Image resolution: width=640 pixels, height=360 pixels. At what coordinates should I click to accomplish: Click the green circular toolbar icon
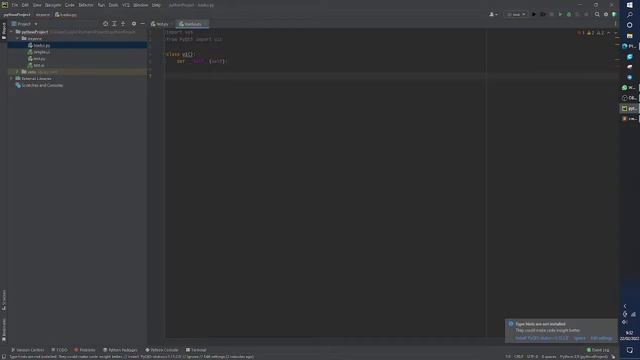569,15
